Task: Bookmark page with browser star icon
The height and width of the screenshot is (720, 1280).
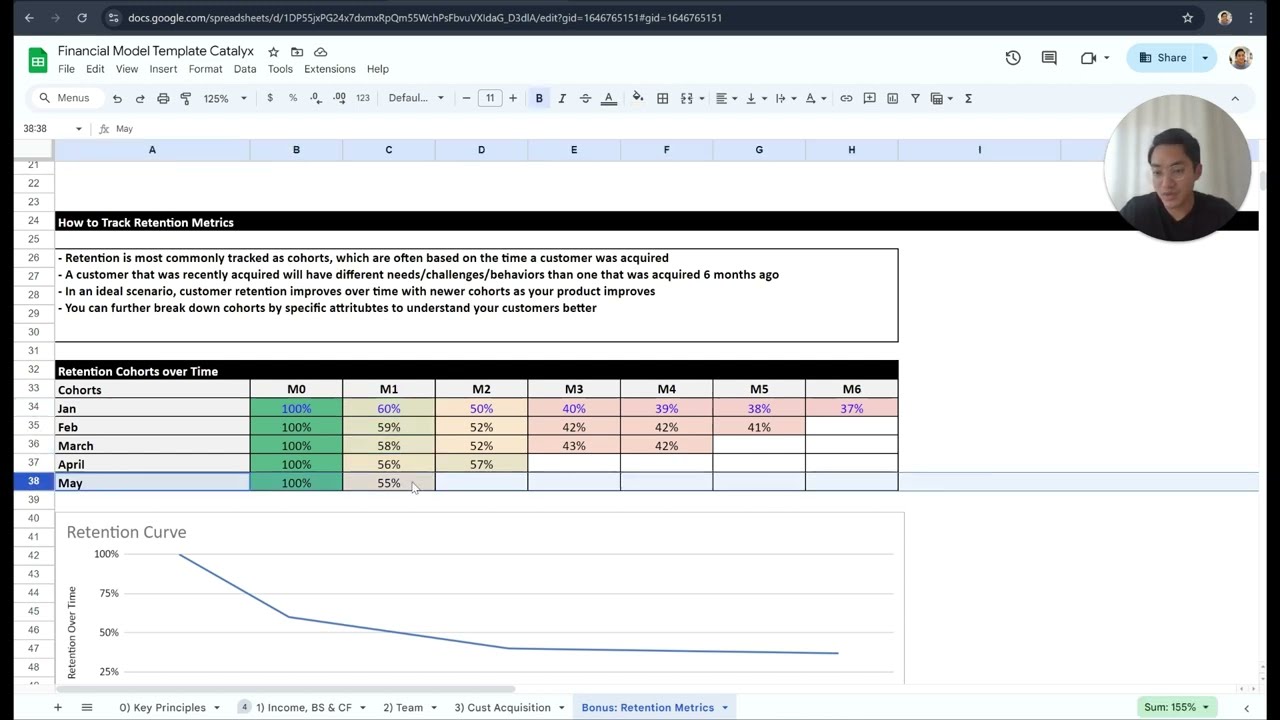Action: (1188, 18)
